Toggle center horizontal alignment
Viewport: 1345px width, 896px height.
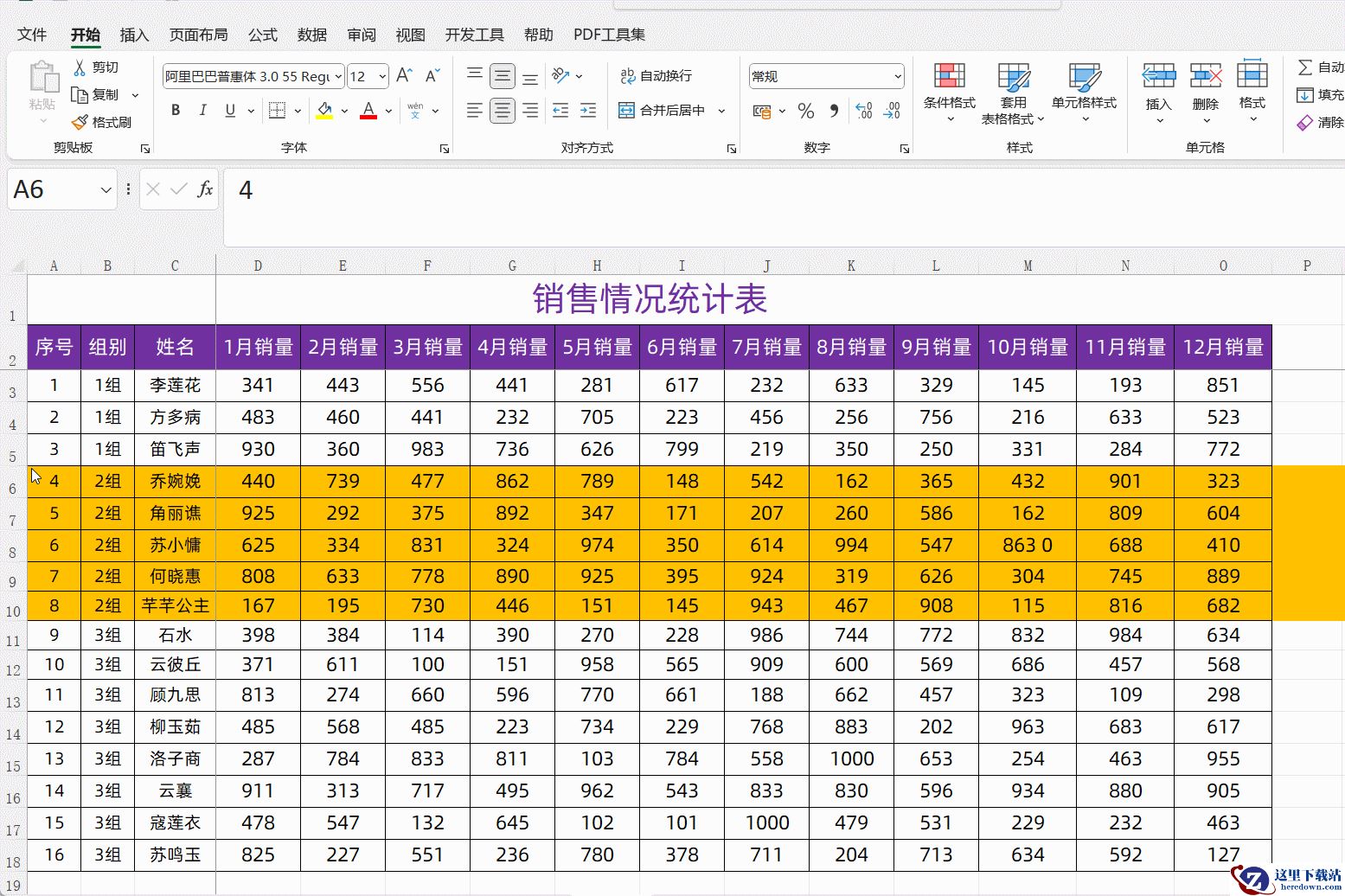(503, 111)
